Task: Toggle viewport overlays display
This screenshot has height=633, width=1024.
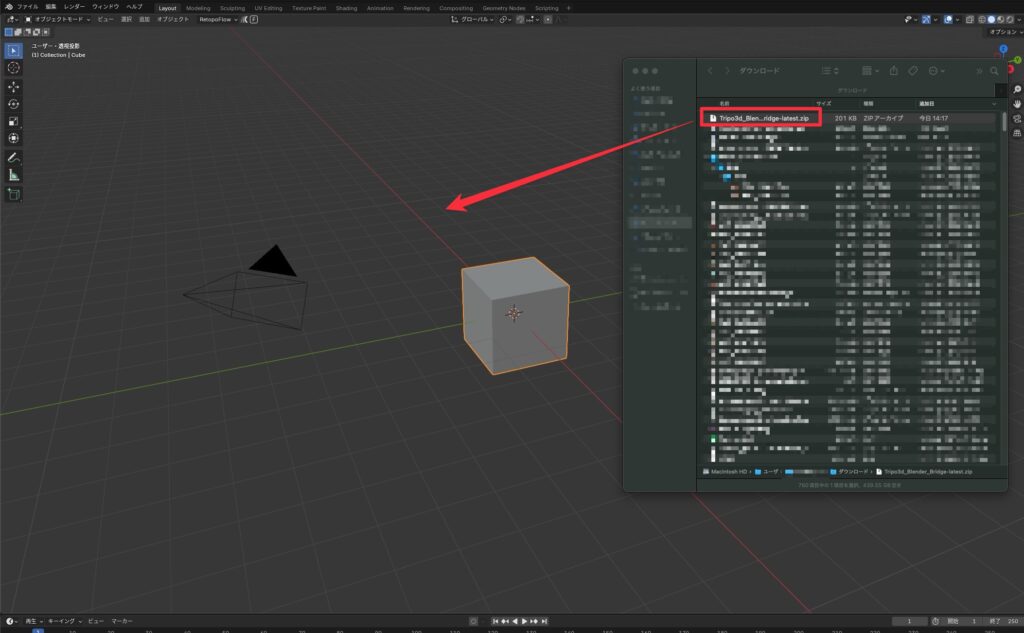Action: click(x=948, y=19)
